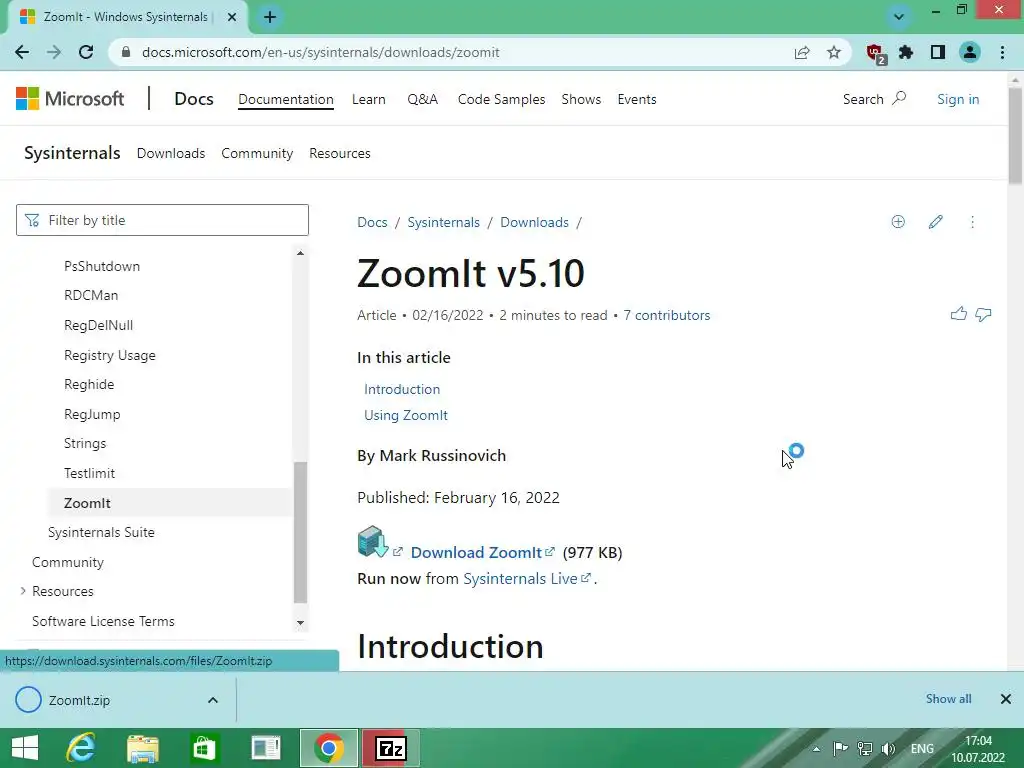
Task: Reload the current page
Action: point(86,52)
